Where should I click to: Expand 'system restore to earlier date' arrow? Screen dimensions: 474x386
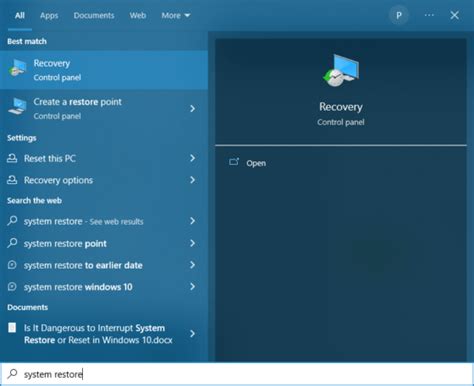pos(192,265)
